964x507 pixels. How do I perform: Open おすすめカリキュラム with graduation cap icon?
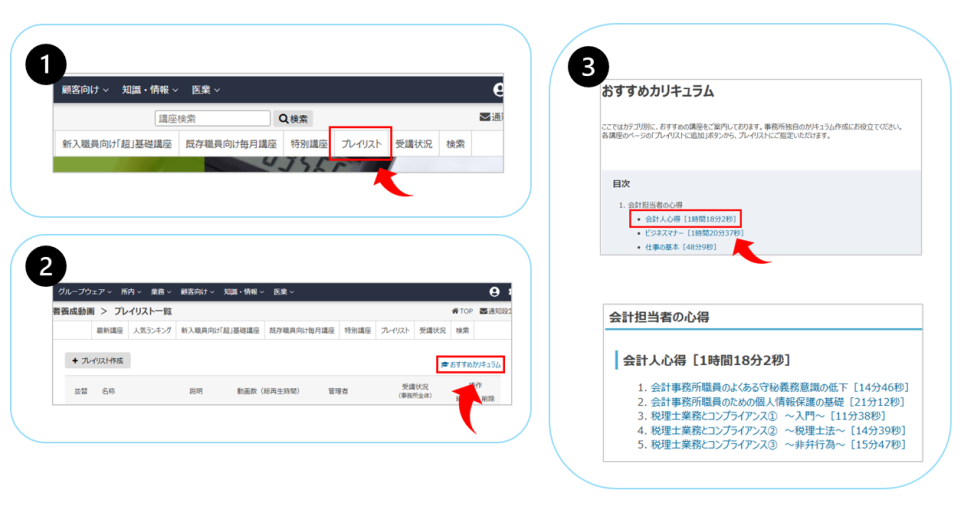[470, 364]
